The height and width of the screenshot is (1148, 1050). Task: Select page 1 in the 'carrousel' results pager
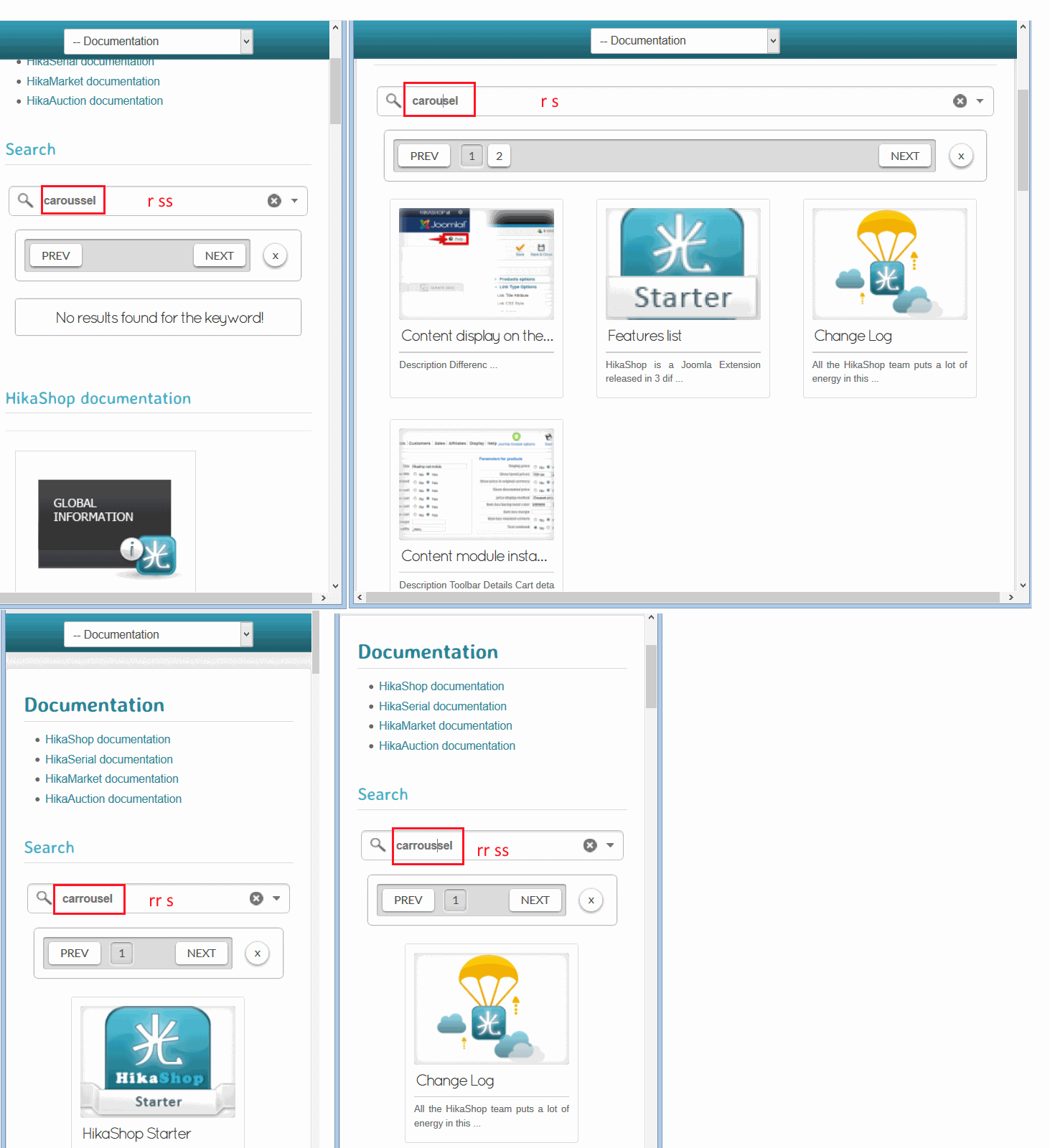(122, 953)
